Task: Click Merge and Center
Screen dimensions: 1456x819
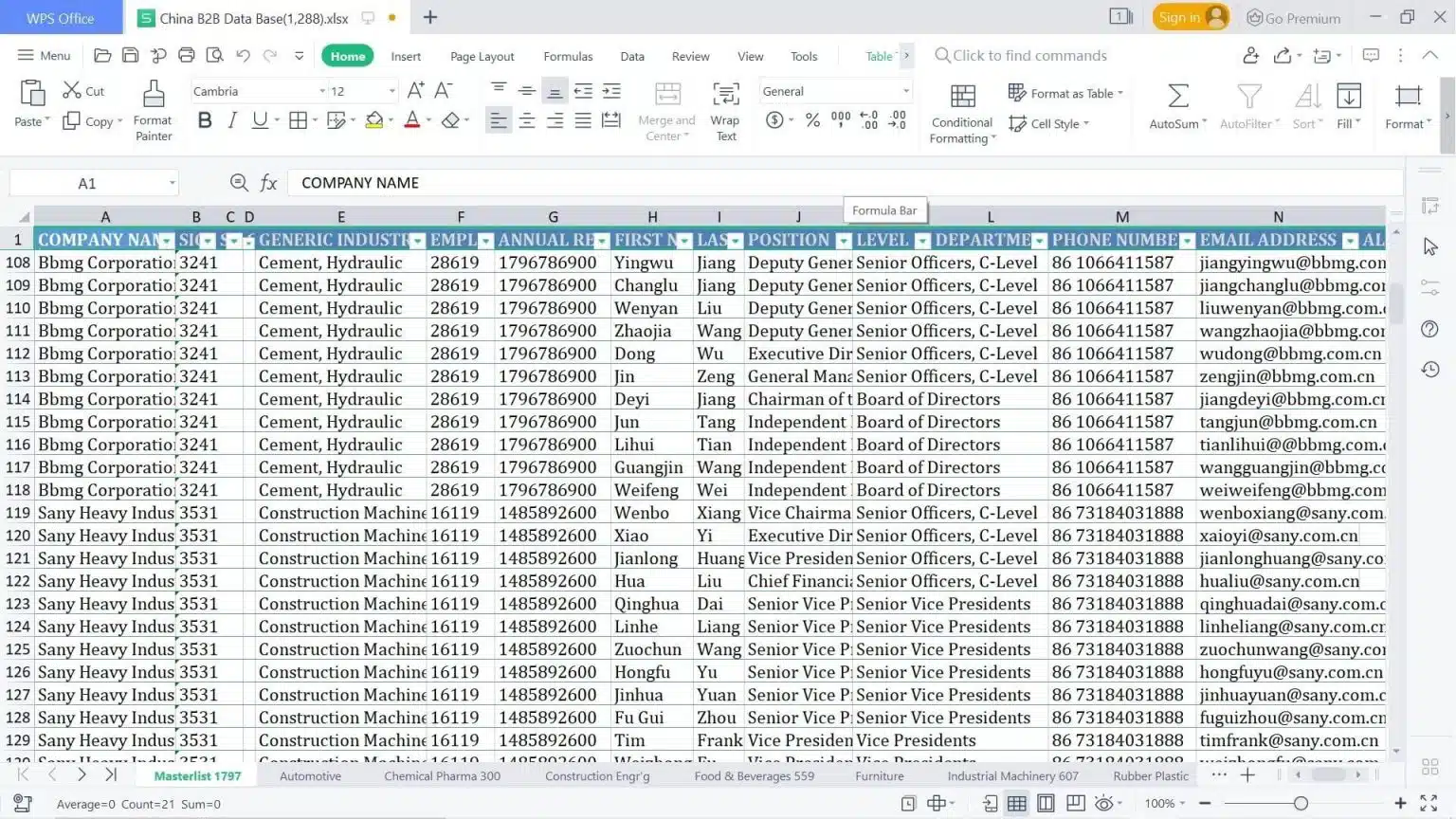Action: click(666, 112)
